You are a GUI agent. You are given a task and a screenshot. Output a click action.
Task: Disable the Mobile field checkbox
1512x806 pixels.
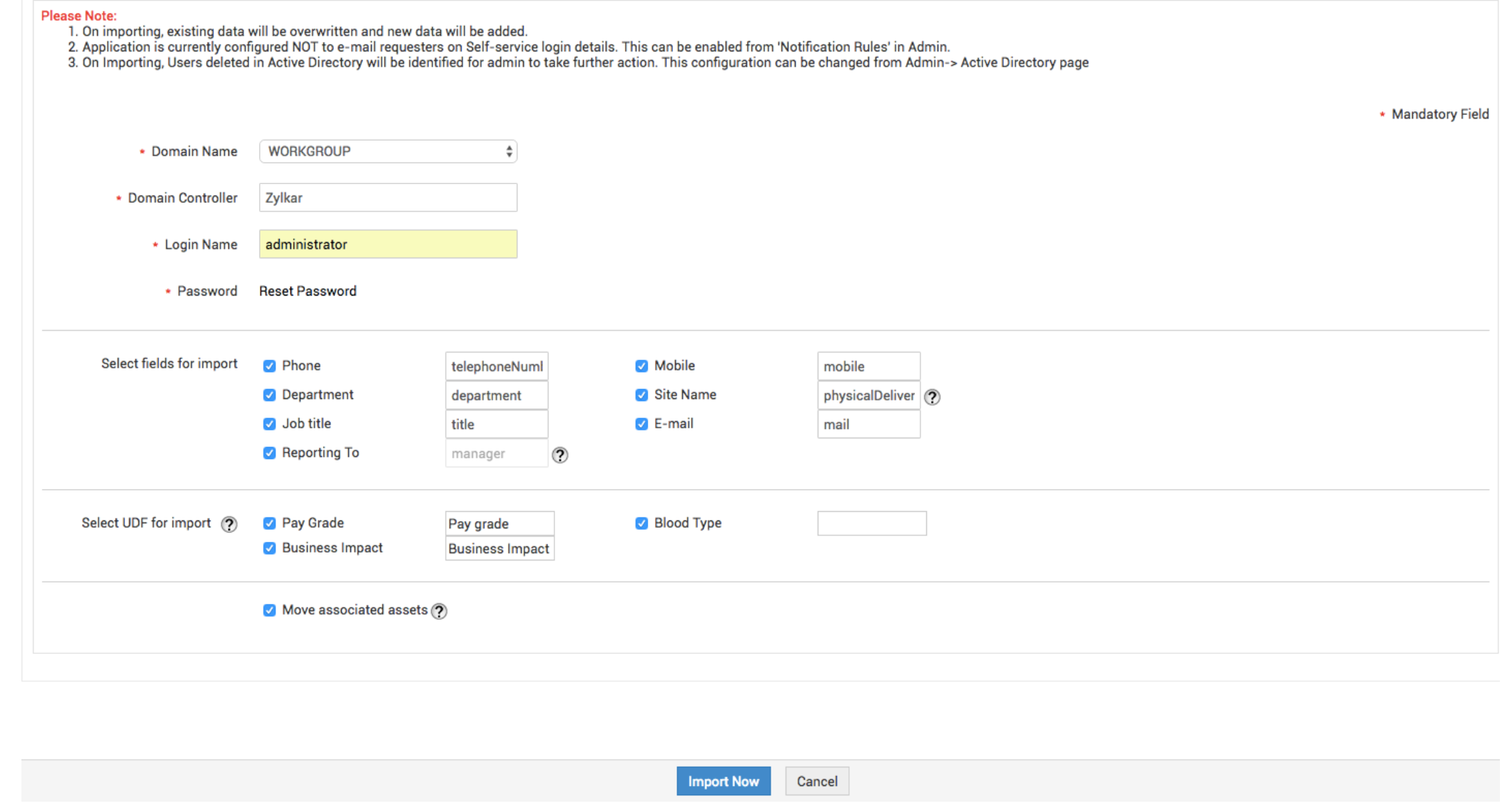641,366
